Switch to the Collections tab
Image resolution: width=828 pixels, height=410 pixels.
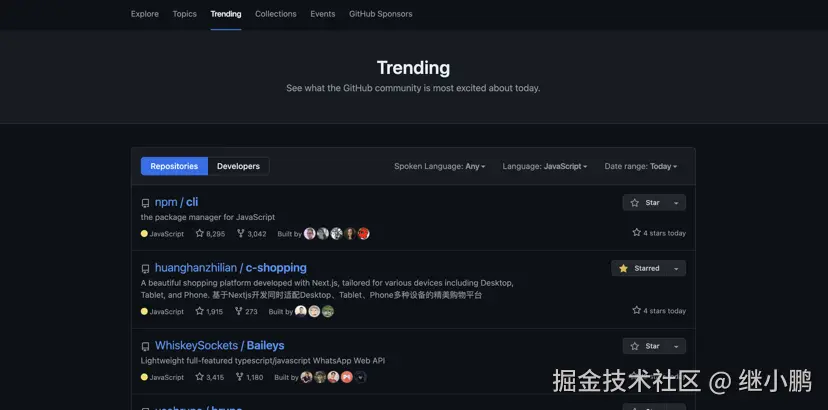(x=275, y=14)
